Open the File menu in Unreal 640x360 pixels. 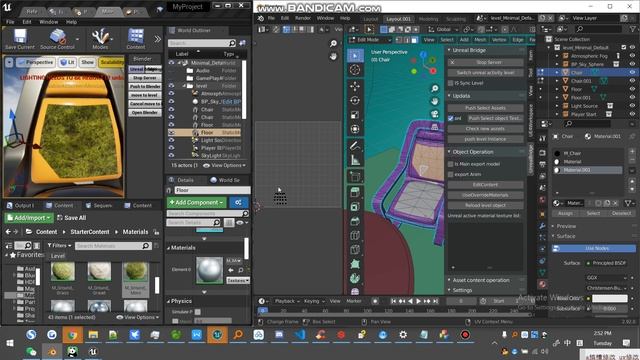click(x=10, y=22)
